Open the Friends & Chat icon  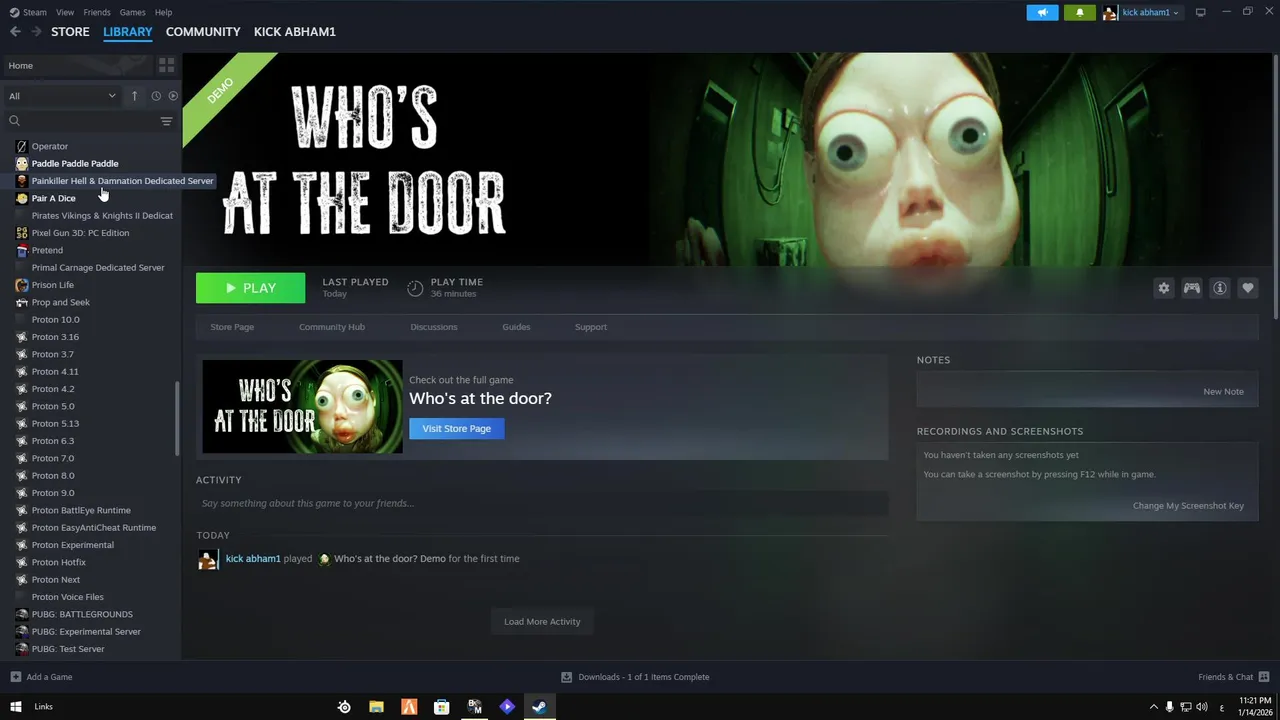(1263, 677)
